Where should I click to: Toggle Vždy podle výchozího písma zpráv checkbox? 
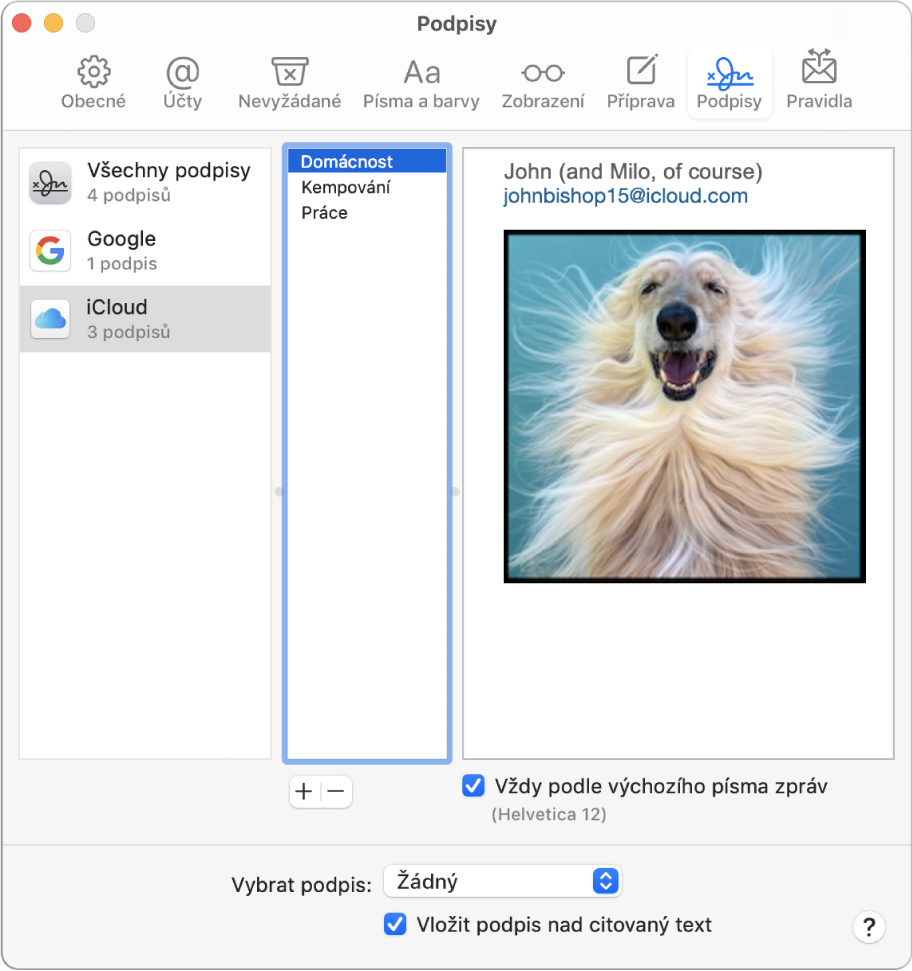[474, 786]
